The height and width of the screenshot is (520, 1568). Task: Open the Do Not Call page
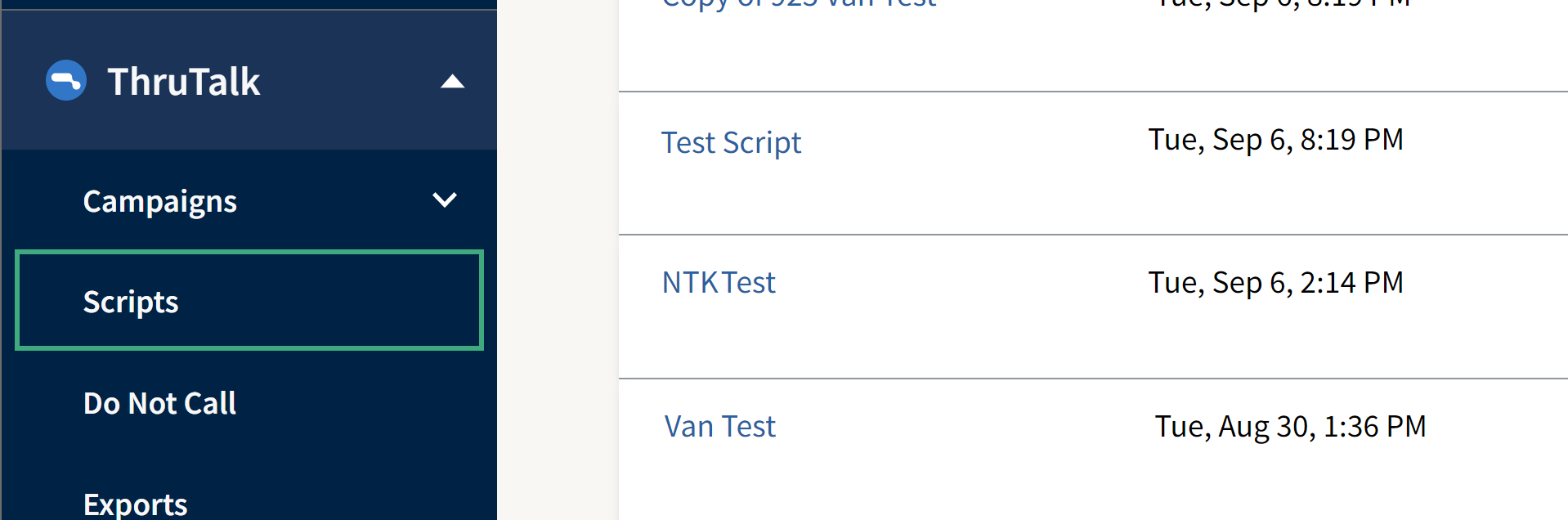159,402
